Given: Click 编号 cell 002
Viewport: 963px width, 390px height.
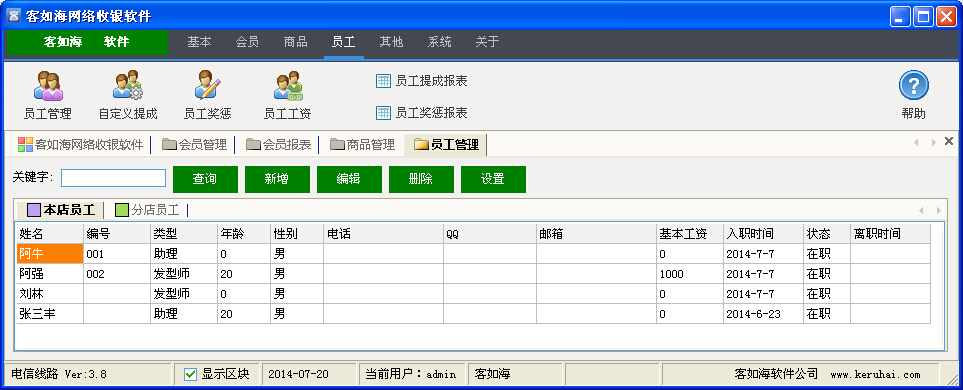Looking at the screenshot, I should (117, 274).
